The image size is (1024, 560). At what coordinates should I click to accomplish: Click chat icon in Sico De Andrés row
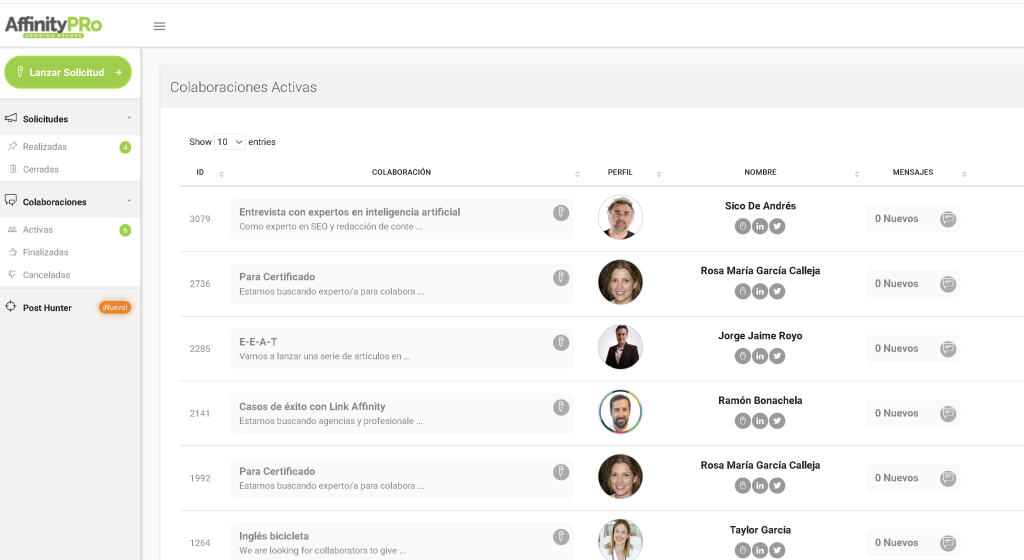click(948, 219)
